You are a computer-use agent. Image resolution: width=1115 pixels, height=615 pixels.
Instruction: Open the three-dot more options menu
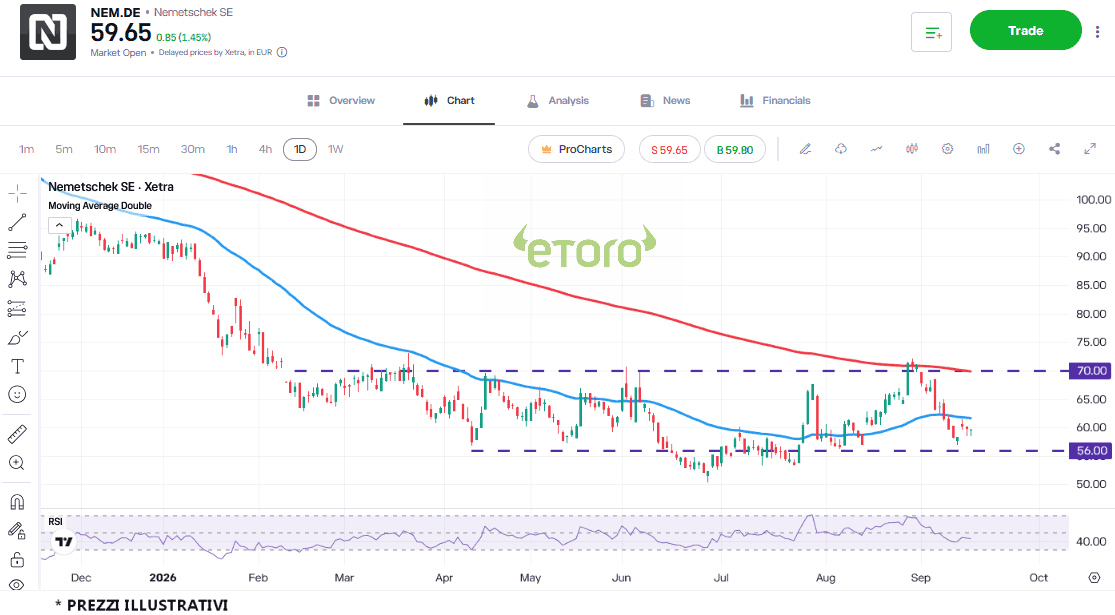point(1098,31)
